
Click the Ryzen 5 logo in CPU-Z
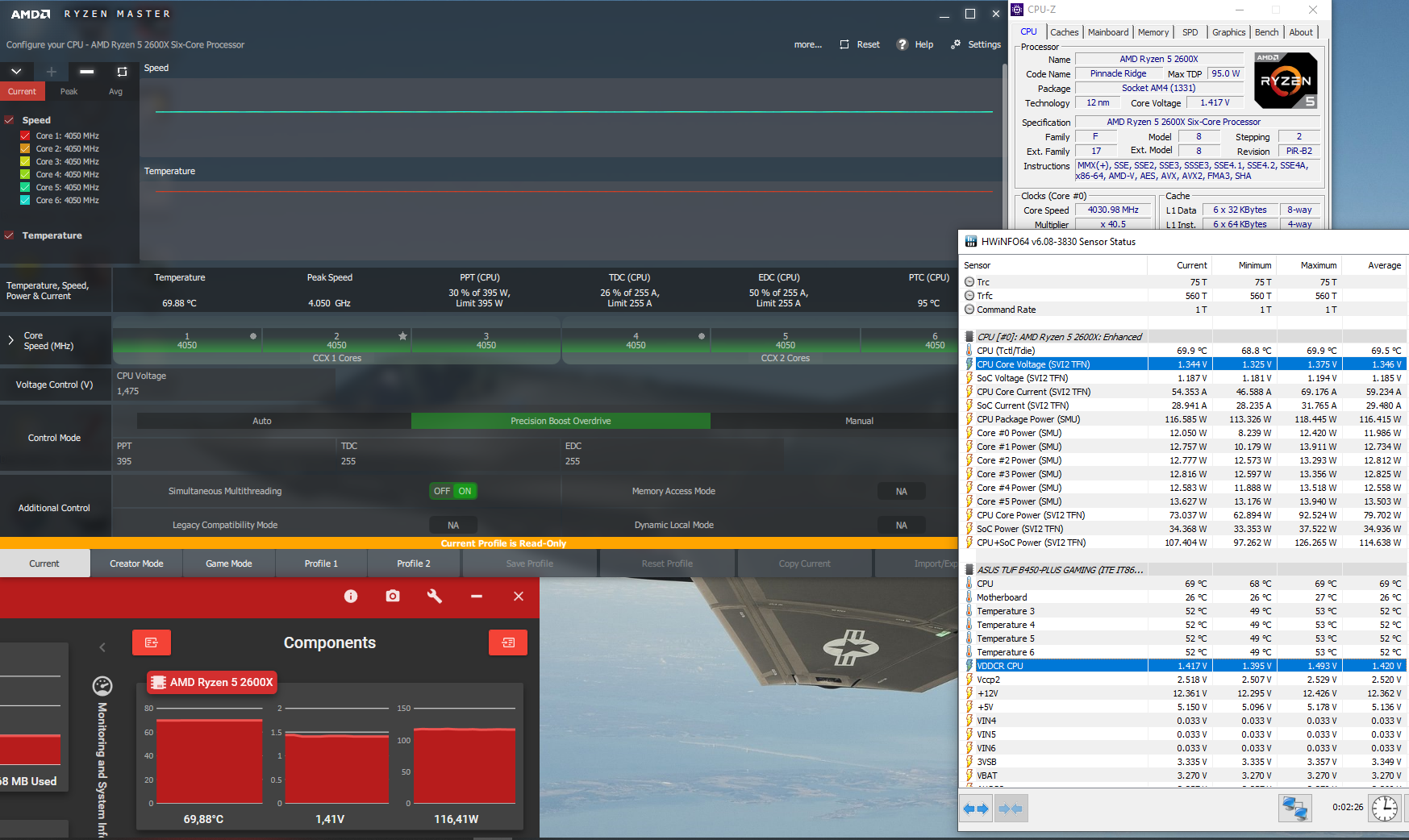pos(1286,81)
